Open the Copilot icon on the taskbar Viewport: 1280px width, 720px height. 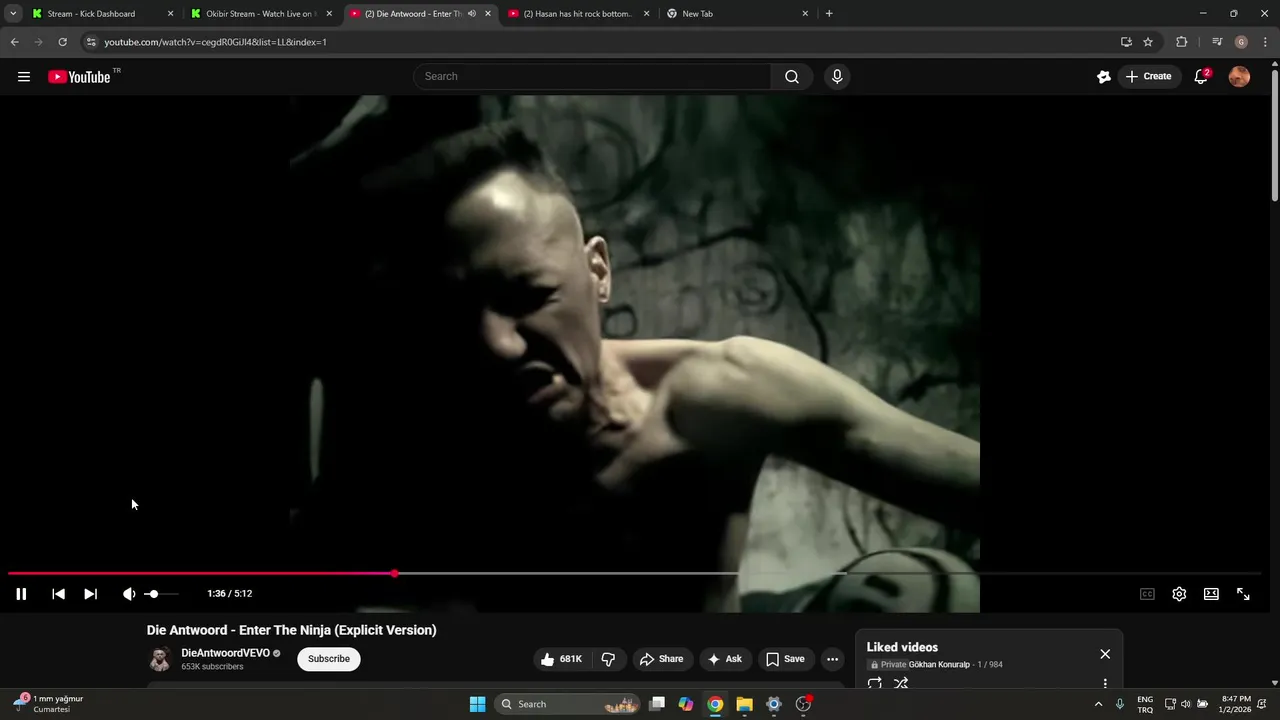686,704
